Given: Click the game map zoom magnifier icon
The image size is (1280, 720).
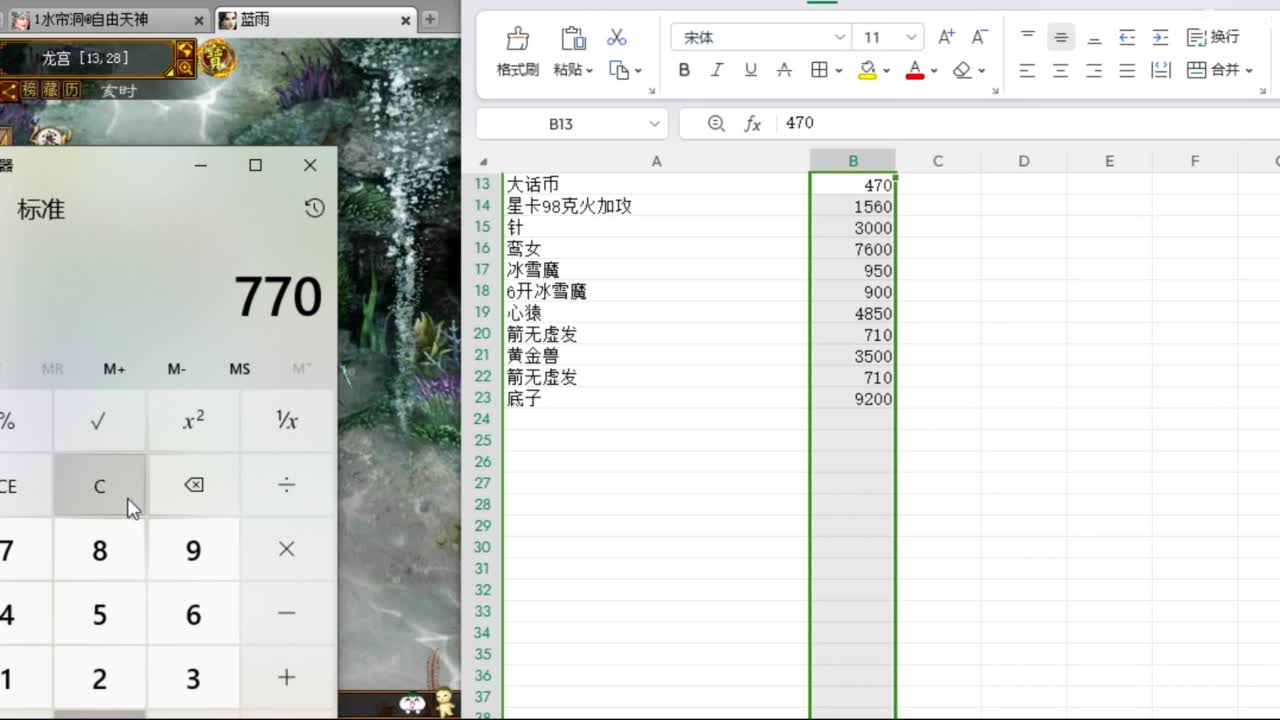Looking at the screenshot, I should [185, 68].
